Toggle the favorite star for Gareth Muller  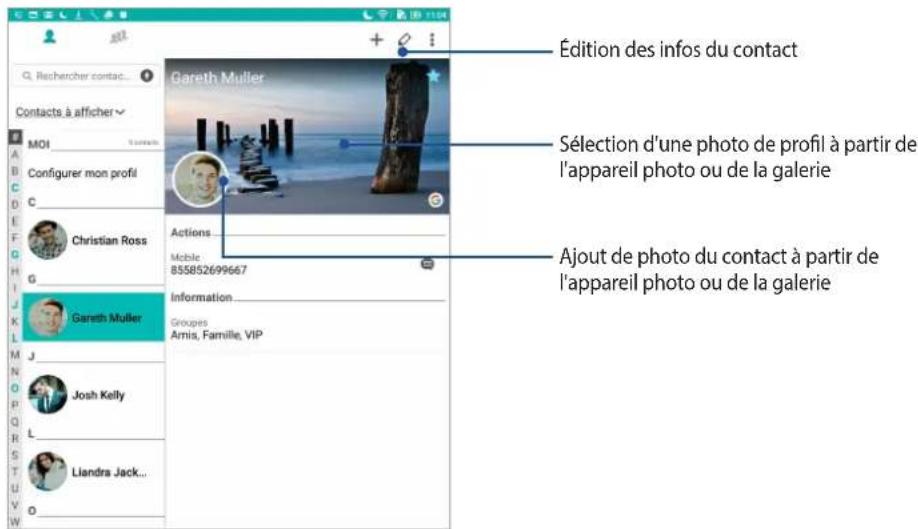coord(434,76)
